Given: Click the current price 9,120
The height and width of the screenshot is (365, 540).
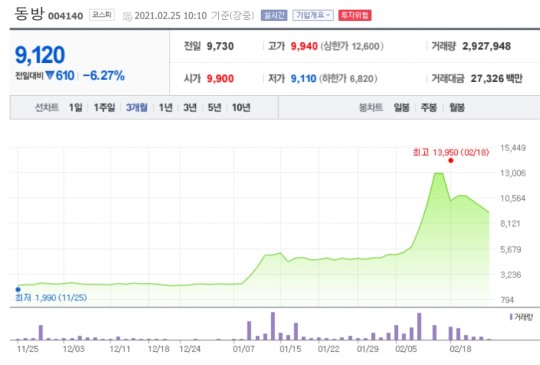Looking at the screenshot, I should tap(40, 55).
